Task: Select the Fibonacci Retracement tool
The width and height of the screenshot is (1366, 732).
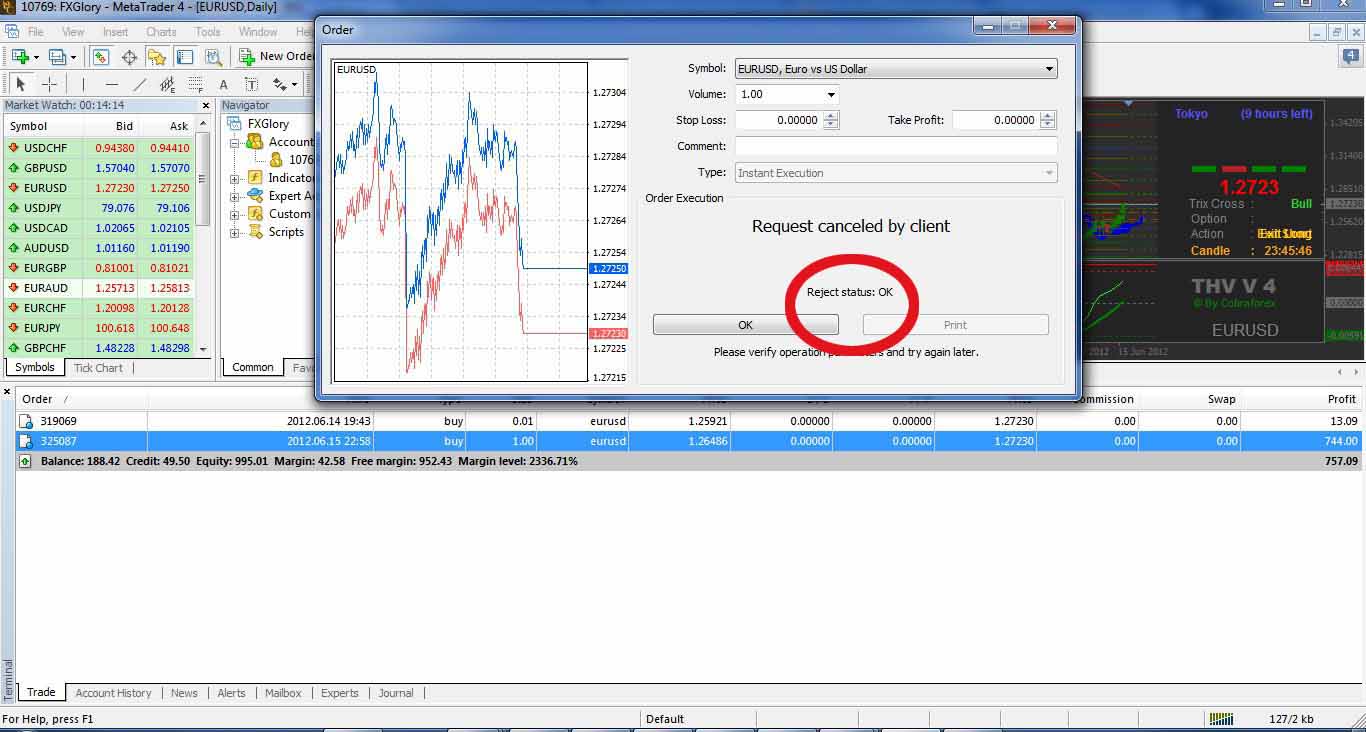Action: pos(196,84)
